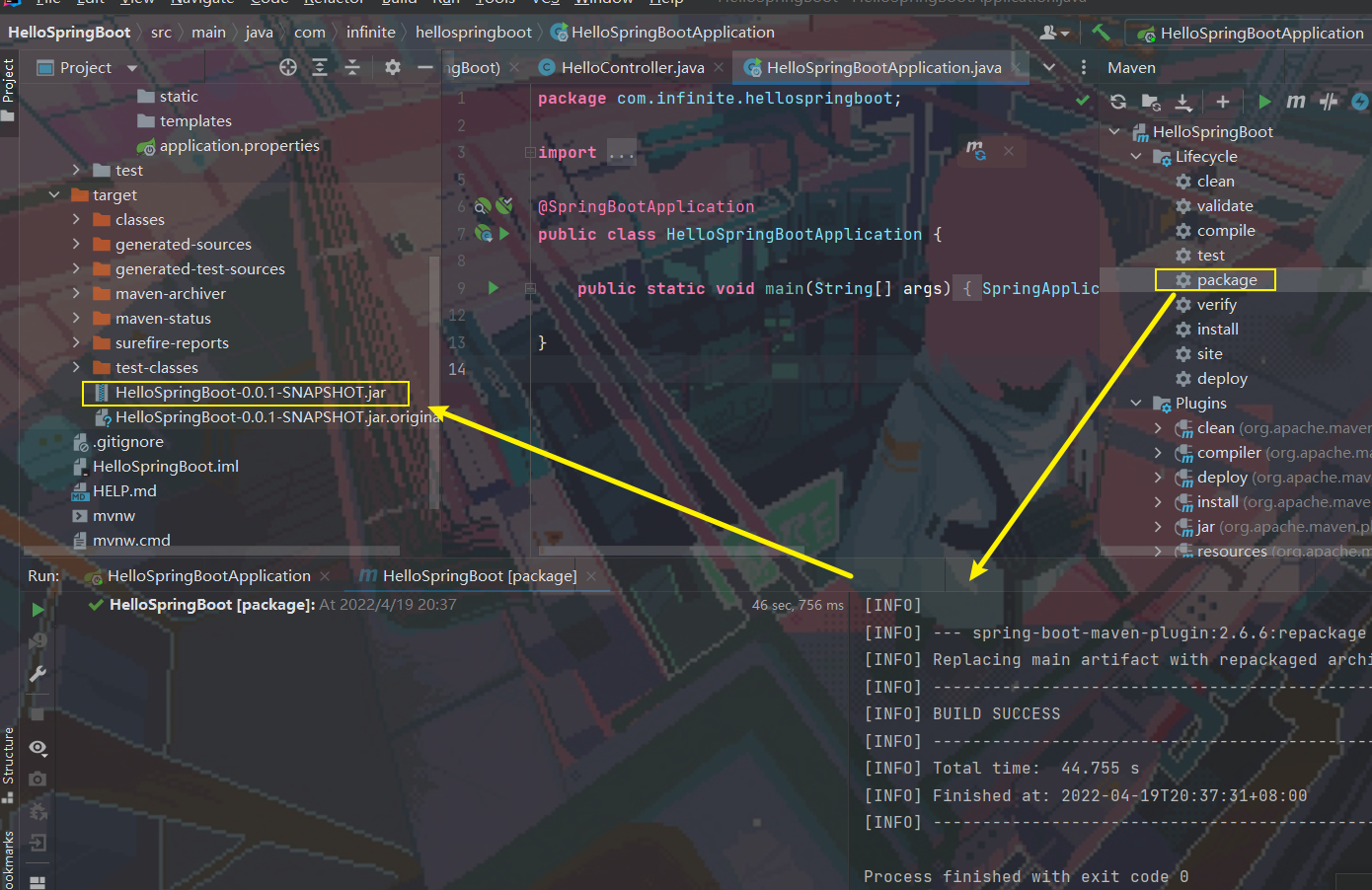Toggle Skip Tests mode lightning icon
The image size is (1372, 890).
click(x=1360, y=102)
